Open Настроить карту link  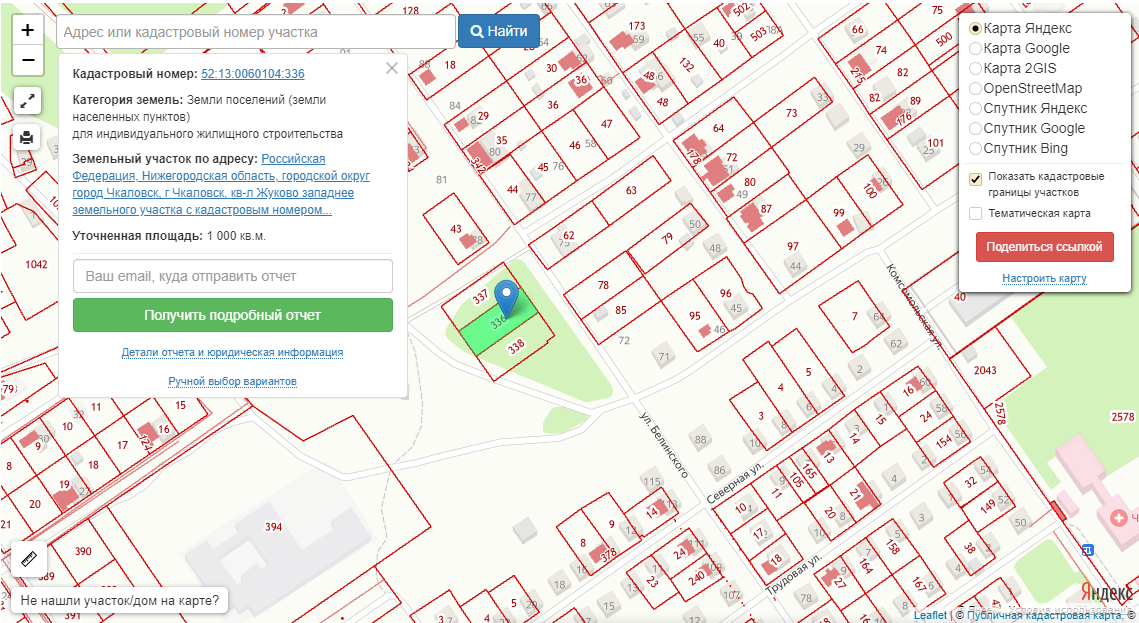[1044, 278]
